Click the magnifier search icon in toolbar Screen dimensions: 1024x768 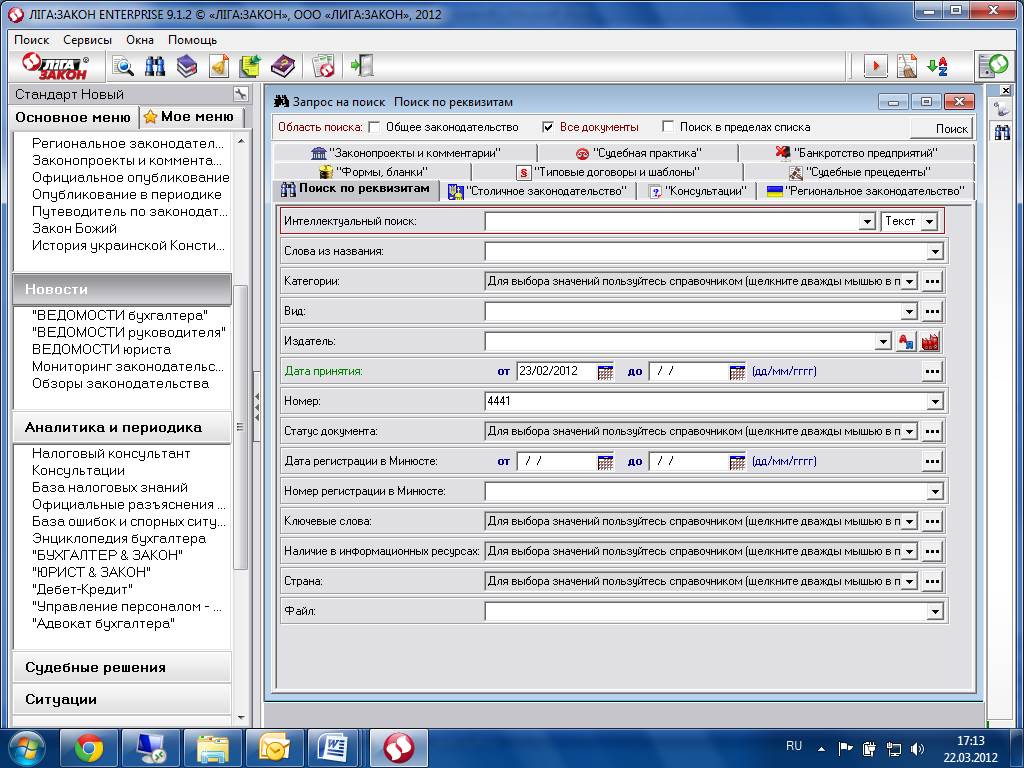123,66
